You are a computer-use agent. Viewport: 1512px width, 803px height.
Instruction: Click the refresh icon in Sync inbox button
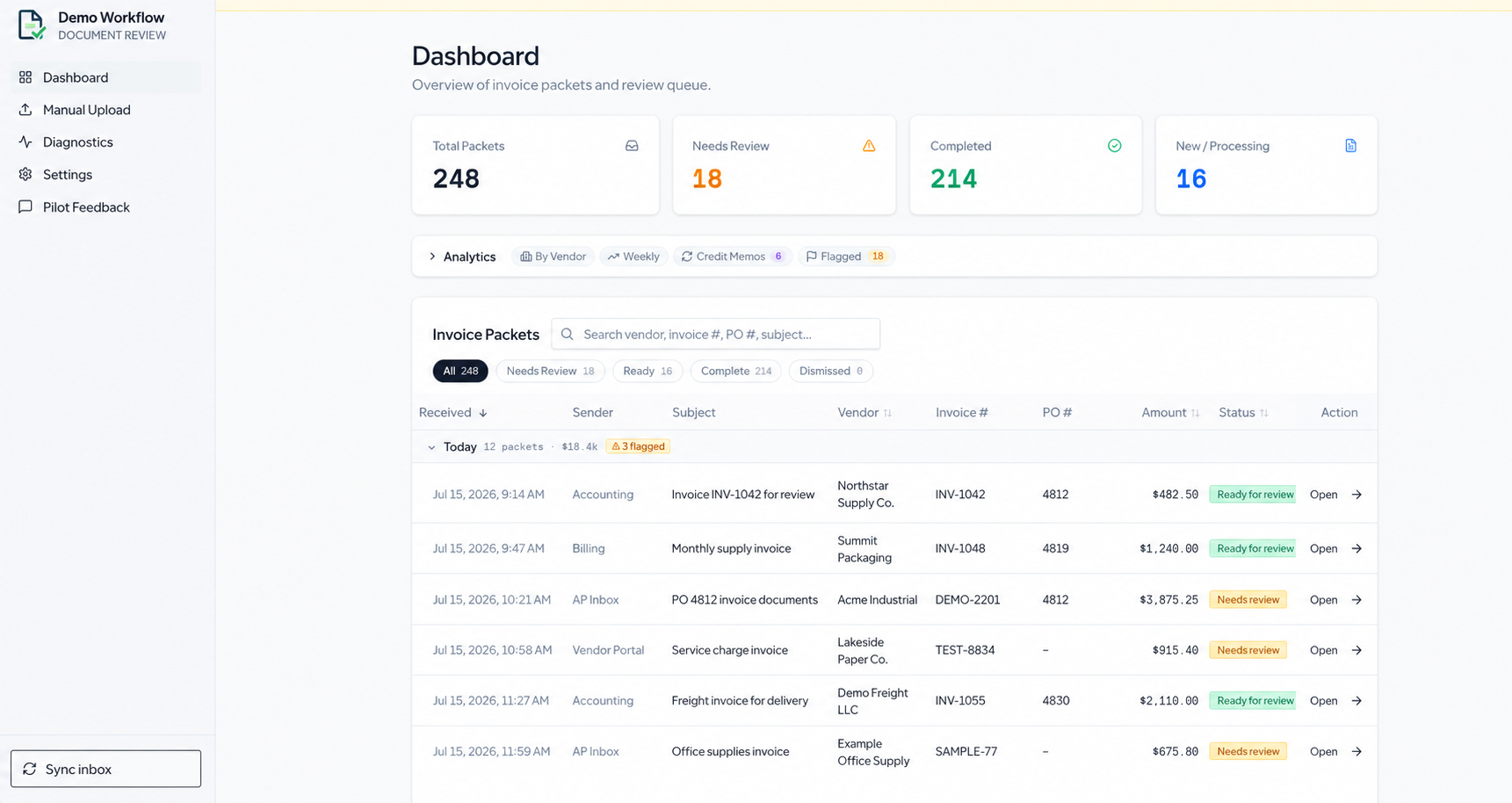pyautogui.click(x=30, y=770)
